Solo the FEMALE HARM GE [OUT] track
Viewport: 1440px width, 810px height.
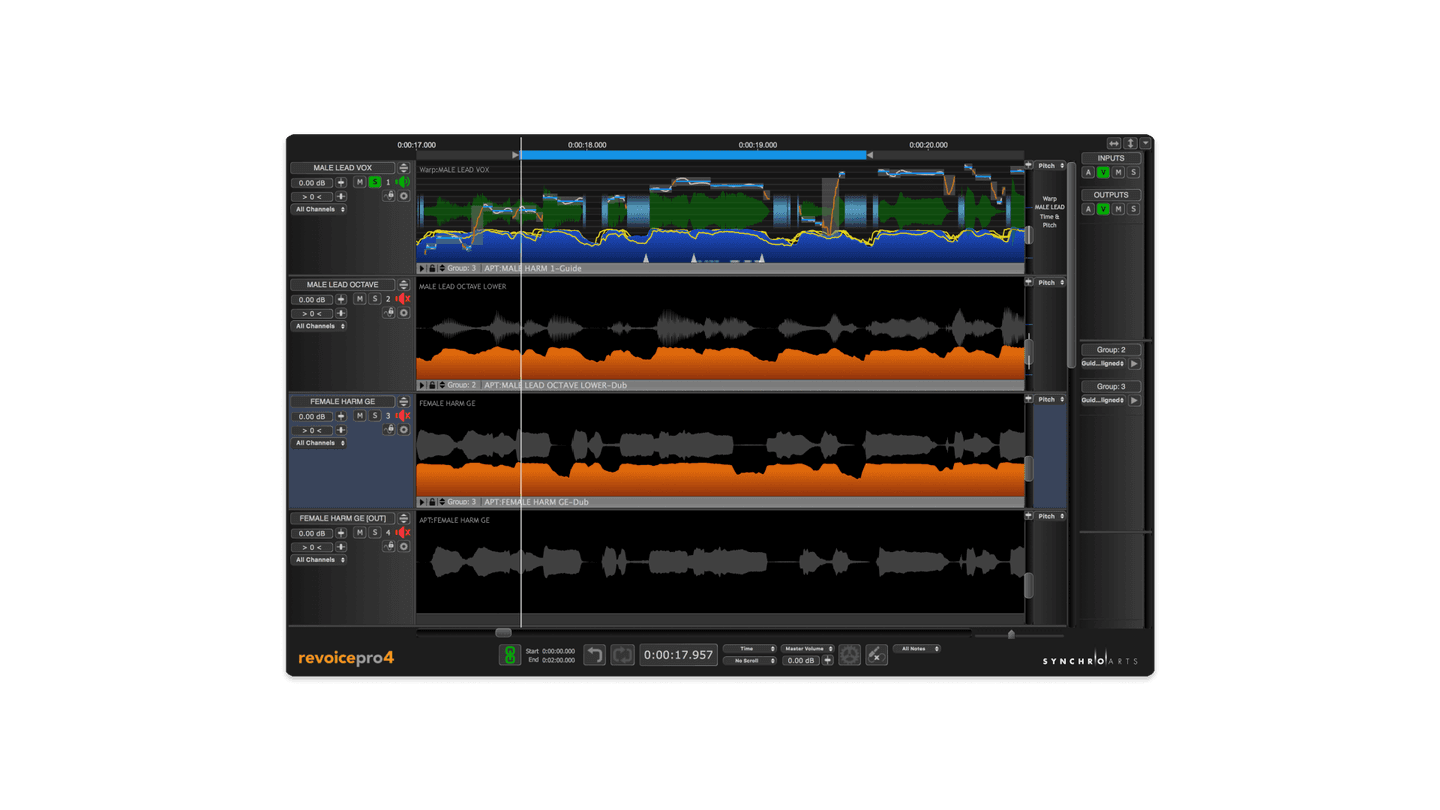pyautogui.click(x=375, y=533)
